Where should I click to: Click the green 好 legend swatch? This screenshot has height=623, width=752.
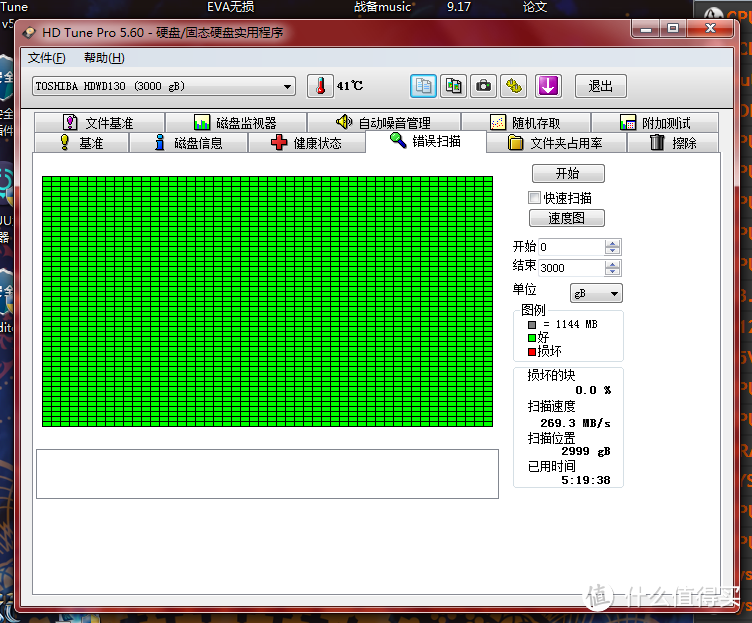coord(532,338)
